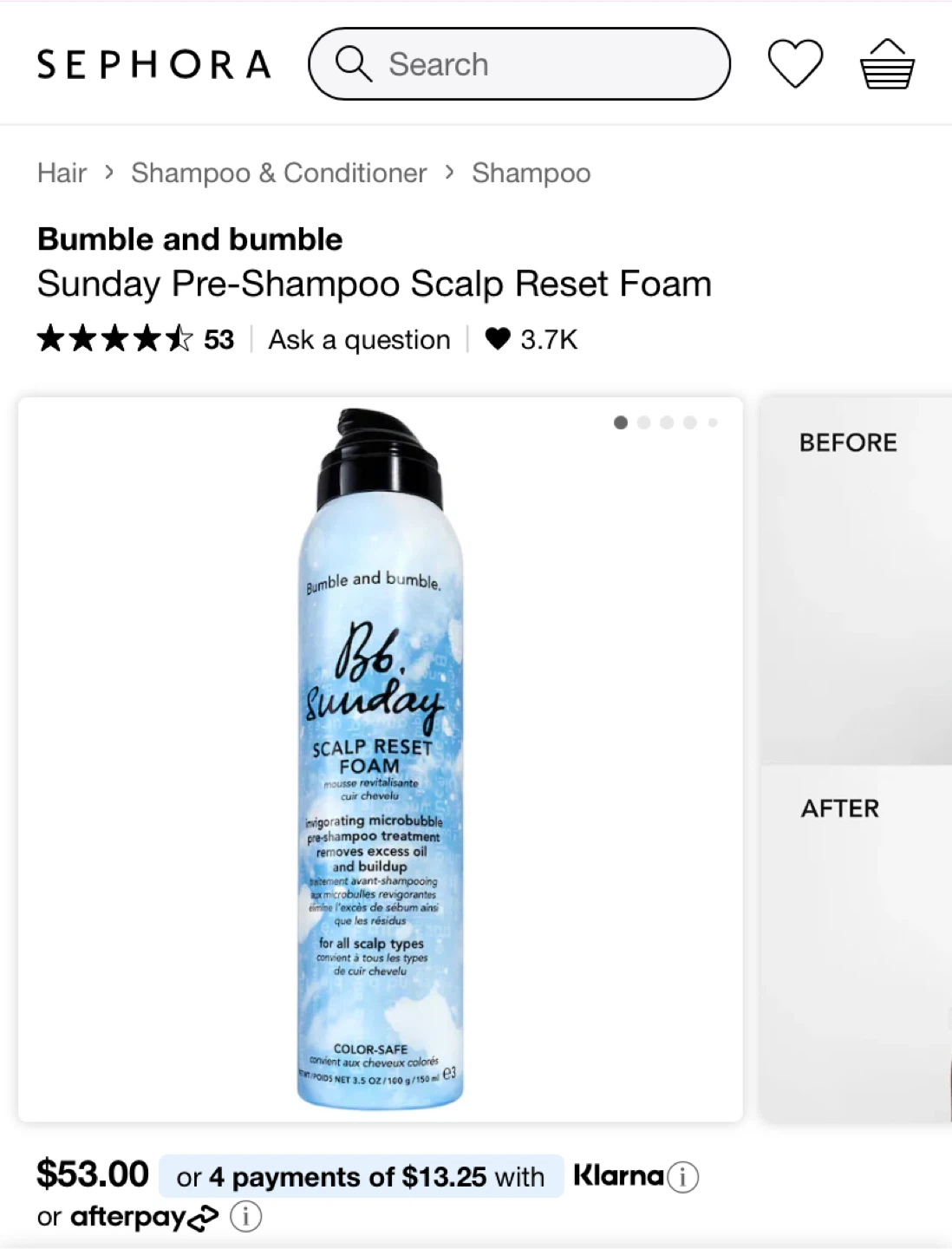Click into the Search field
This screenshot has width=952, height=1249.
[519, 64]
